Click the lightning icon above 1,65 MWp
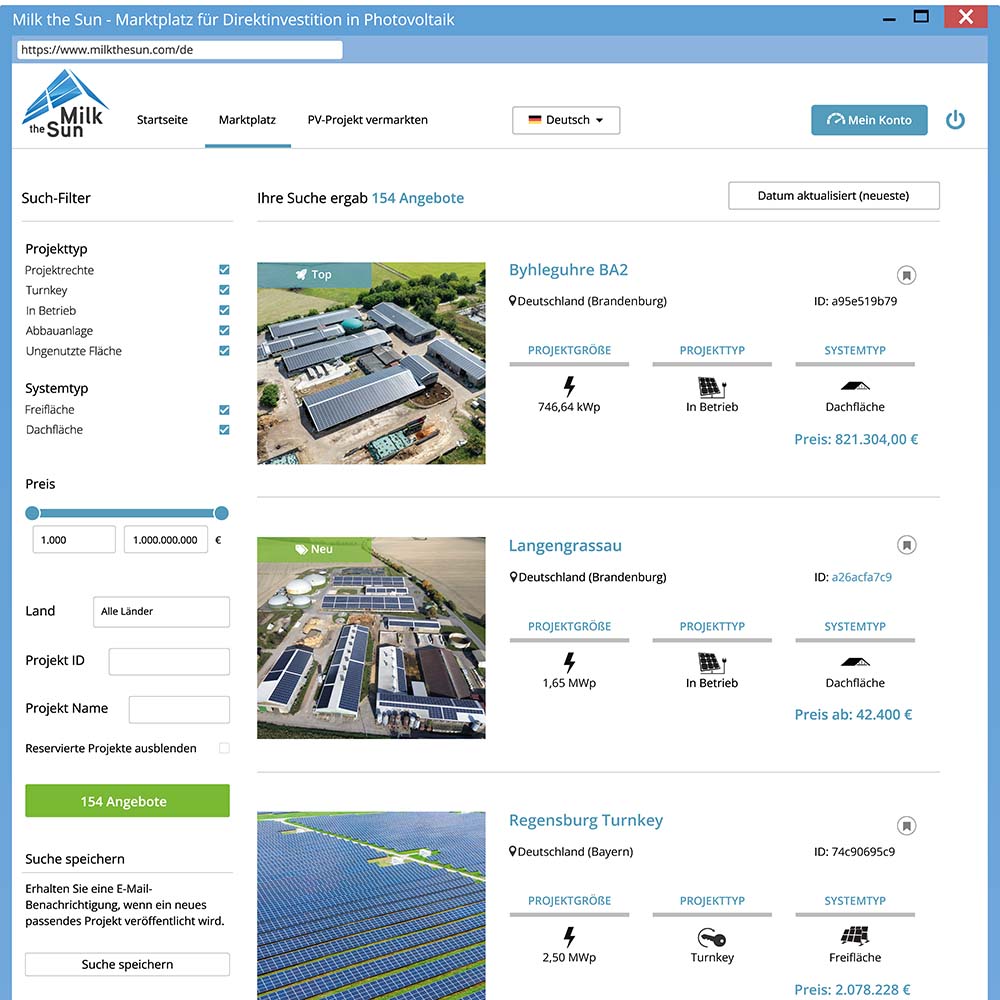The image size is (1000, 1000). [569, 662]
